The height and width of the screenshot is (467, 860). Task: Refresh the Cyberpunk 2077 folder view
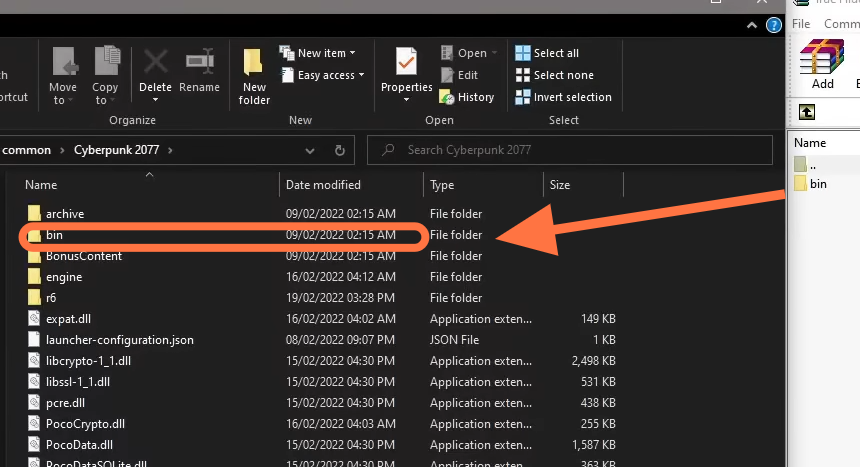340,150
